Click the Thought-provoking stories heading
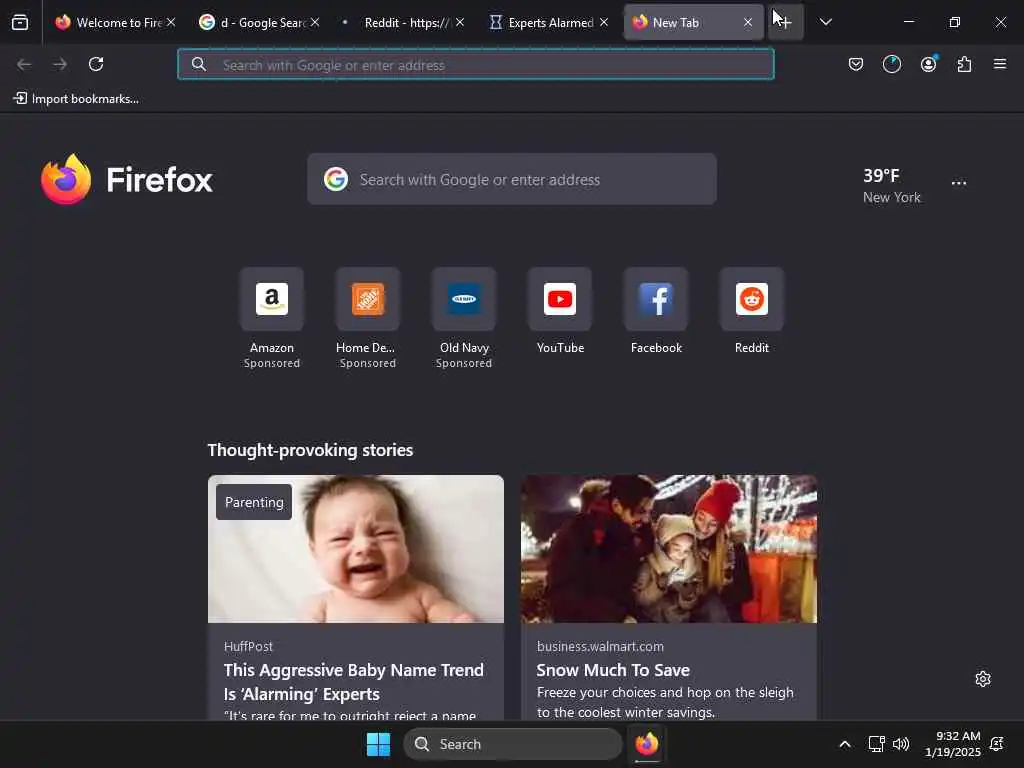The image size is (1024, 768). 310,450
